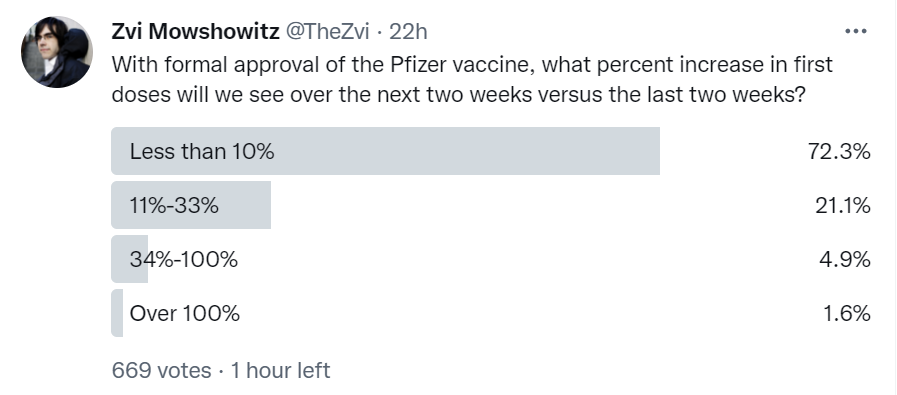Select the '11%-33%' poll option

(491, 205)
